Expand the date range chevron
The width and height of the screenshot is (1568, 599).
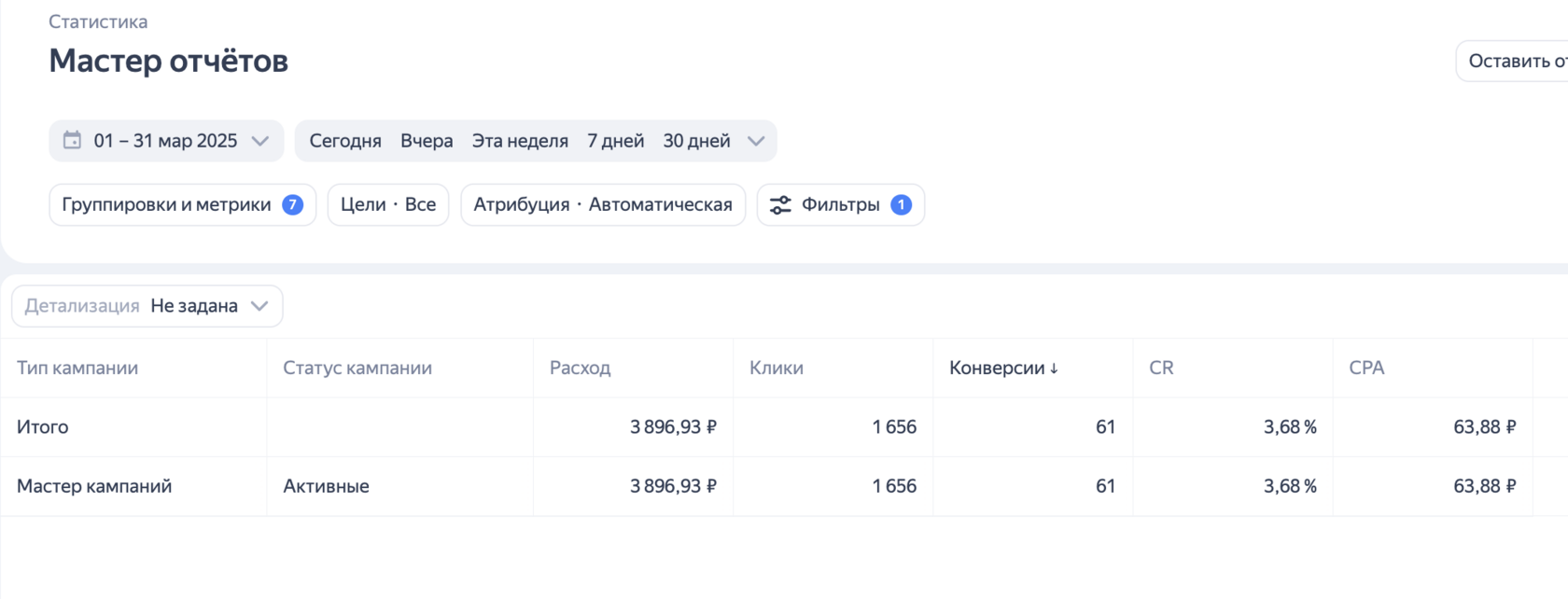point(260,141)
